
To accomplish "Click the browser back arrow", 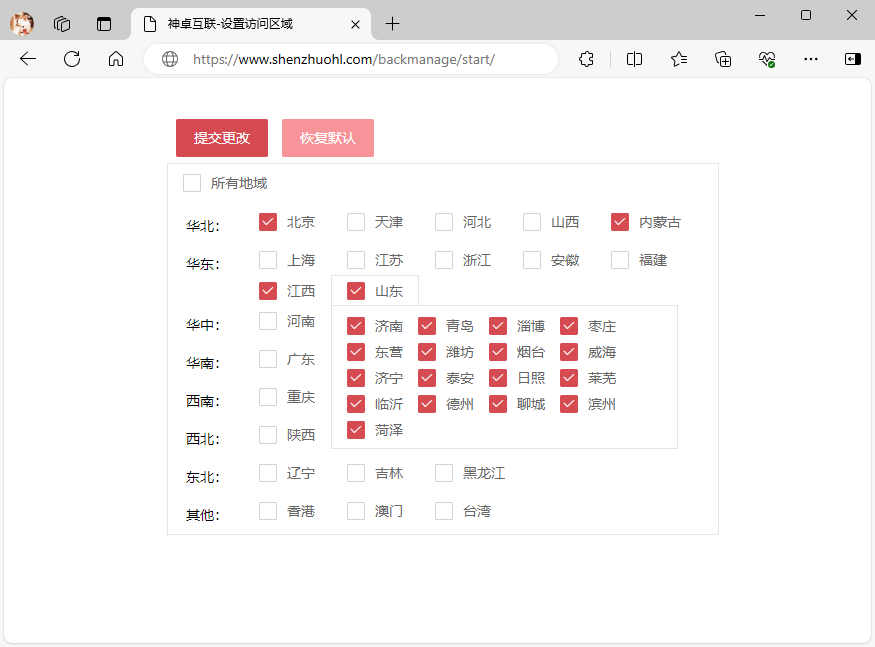I will (x=28, y=59).
